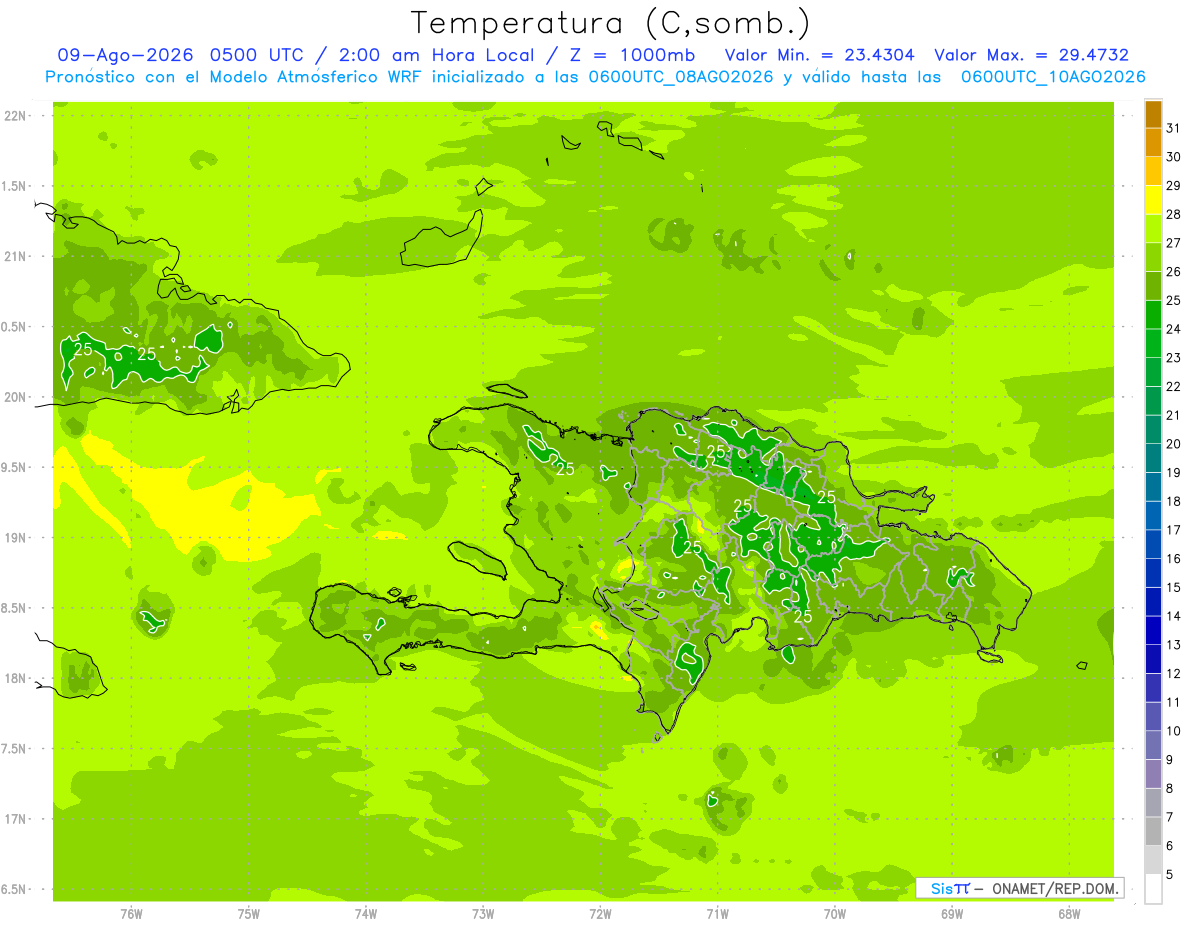The height and width of the screenshot is (927, 1200).
Task: Click the "Valor Min. = 23.4304" value
Action: 820,55
